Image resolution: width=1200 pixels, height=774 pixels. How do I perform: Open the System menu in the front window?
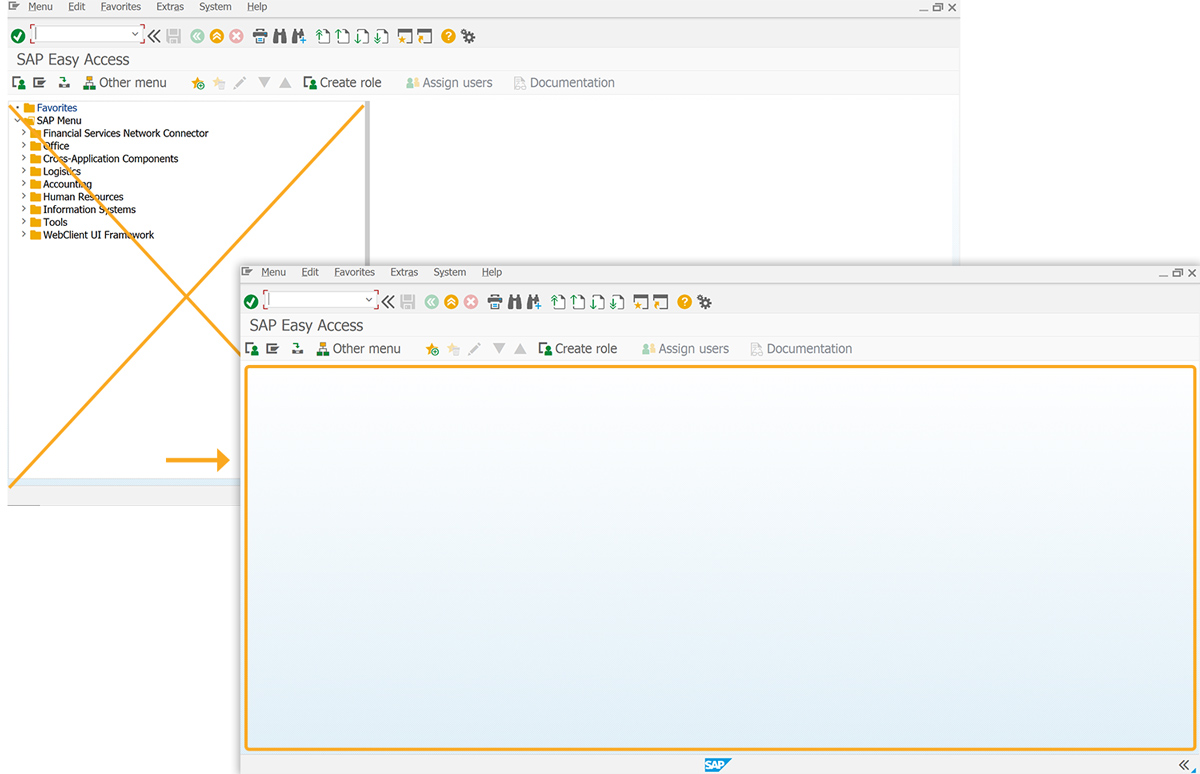pyautogui.click(x=450, y=272)
